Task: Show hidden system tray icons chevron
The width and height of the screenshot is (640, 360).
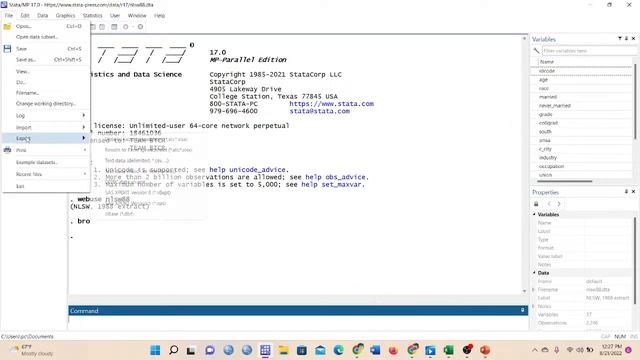Action: coord(535,350)
